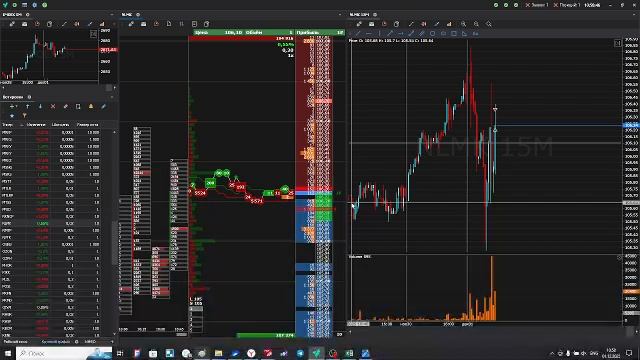
Task: Click the yellow bell alert icon in watchlist toolbar
Action: click(x=91, y=107)
